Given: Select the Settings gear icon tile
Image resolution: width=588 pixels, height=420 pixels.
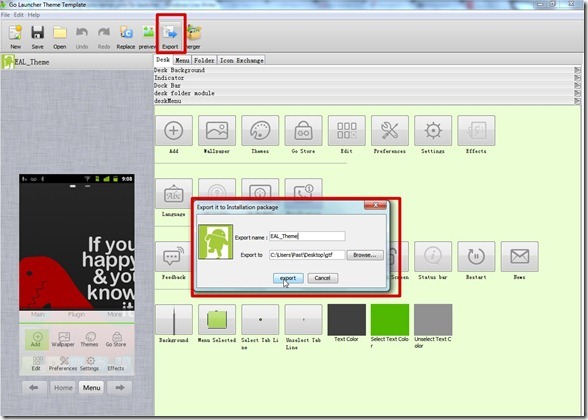Looking at the screenshot, I should 433,130.
